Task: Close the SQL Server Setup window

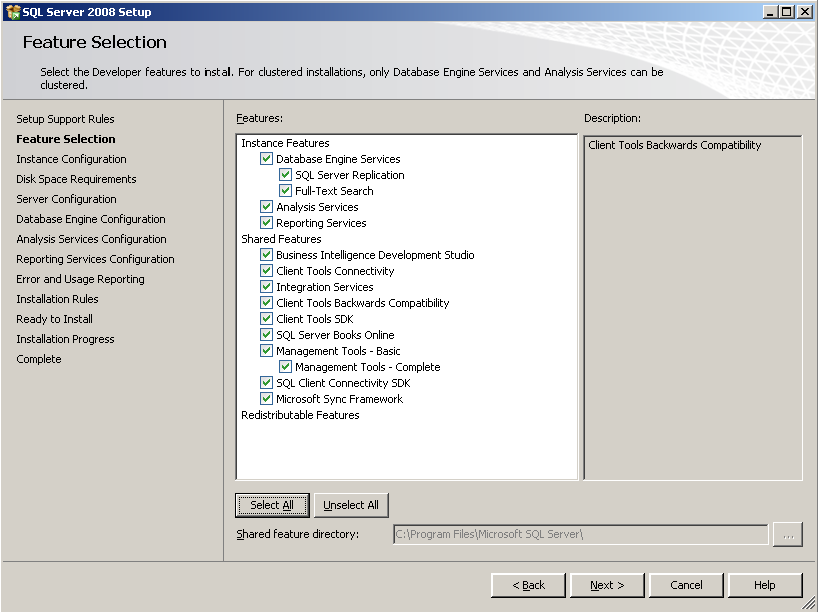Action: tap(805, 11)
